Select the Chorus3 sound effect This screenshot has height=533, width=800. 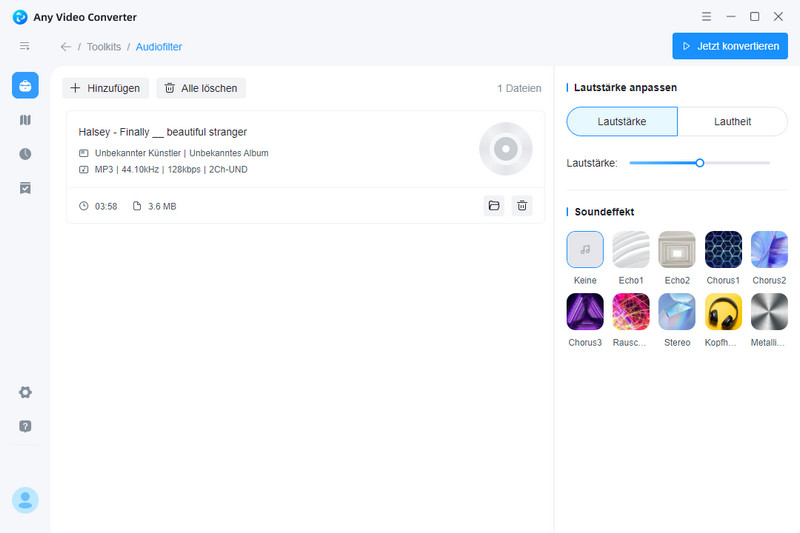pyautogui.click(x=585, y=312)
